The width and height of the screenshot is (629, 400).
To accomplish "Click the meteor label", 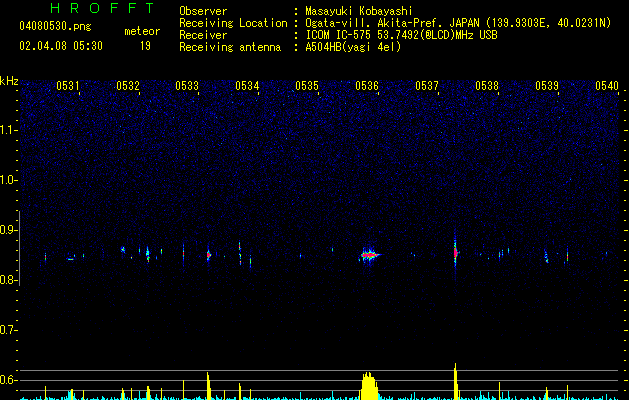I will pos(142,31).
